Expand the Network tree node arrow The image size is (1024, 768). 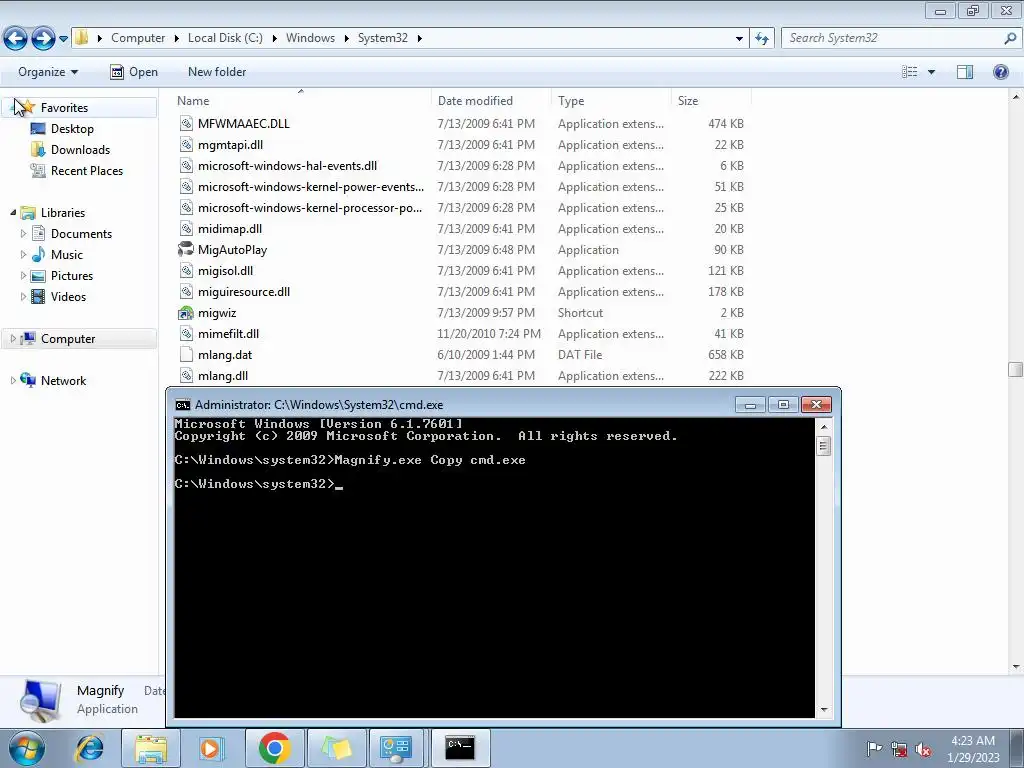[13, 380]
